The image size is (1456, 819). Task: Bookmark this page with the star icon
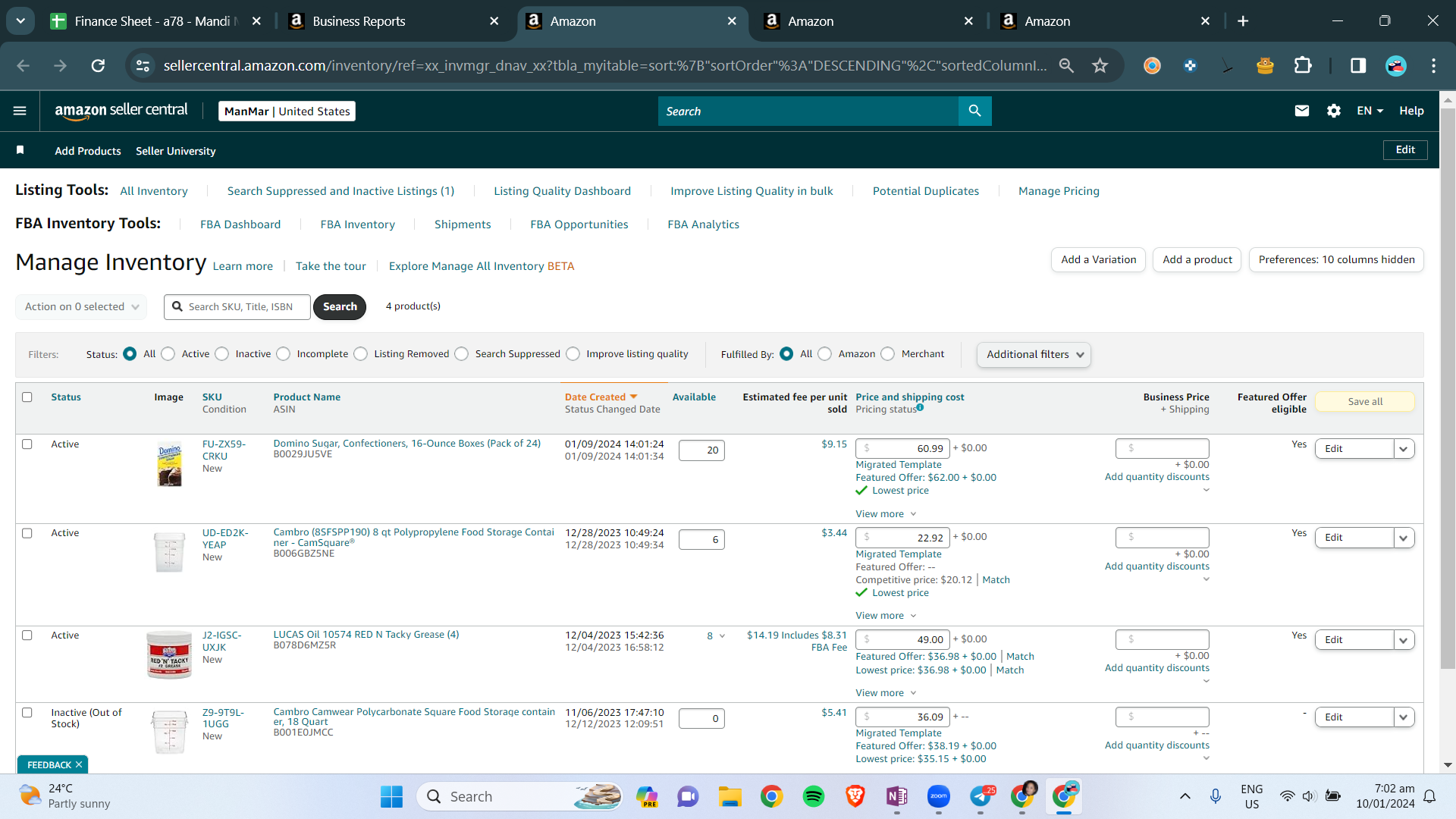(1100, 66)
